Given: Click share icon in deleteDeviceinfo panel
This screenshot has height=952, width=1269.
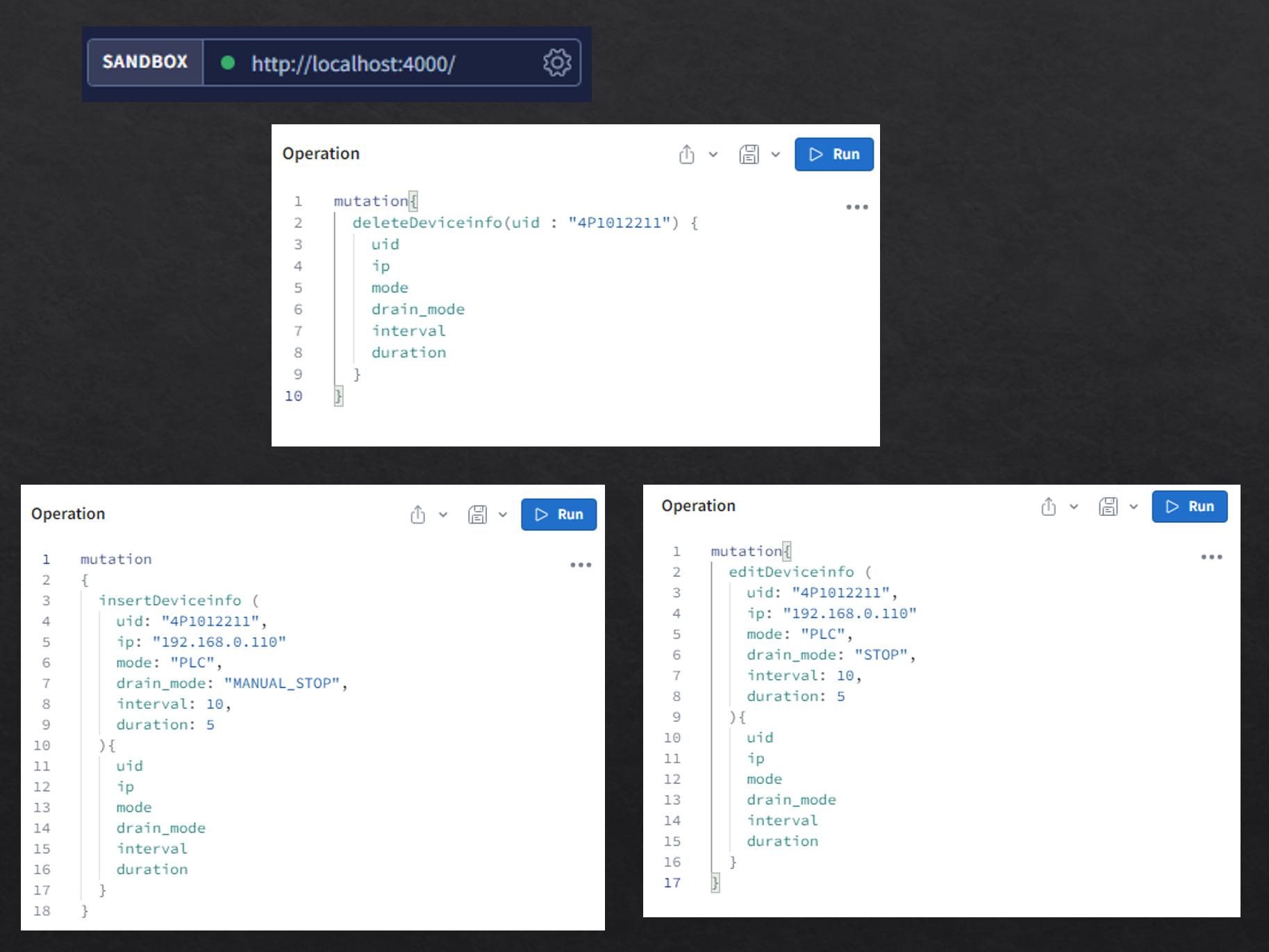Looking at the screenshot, I should pos(687,154).
